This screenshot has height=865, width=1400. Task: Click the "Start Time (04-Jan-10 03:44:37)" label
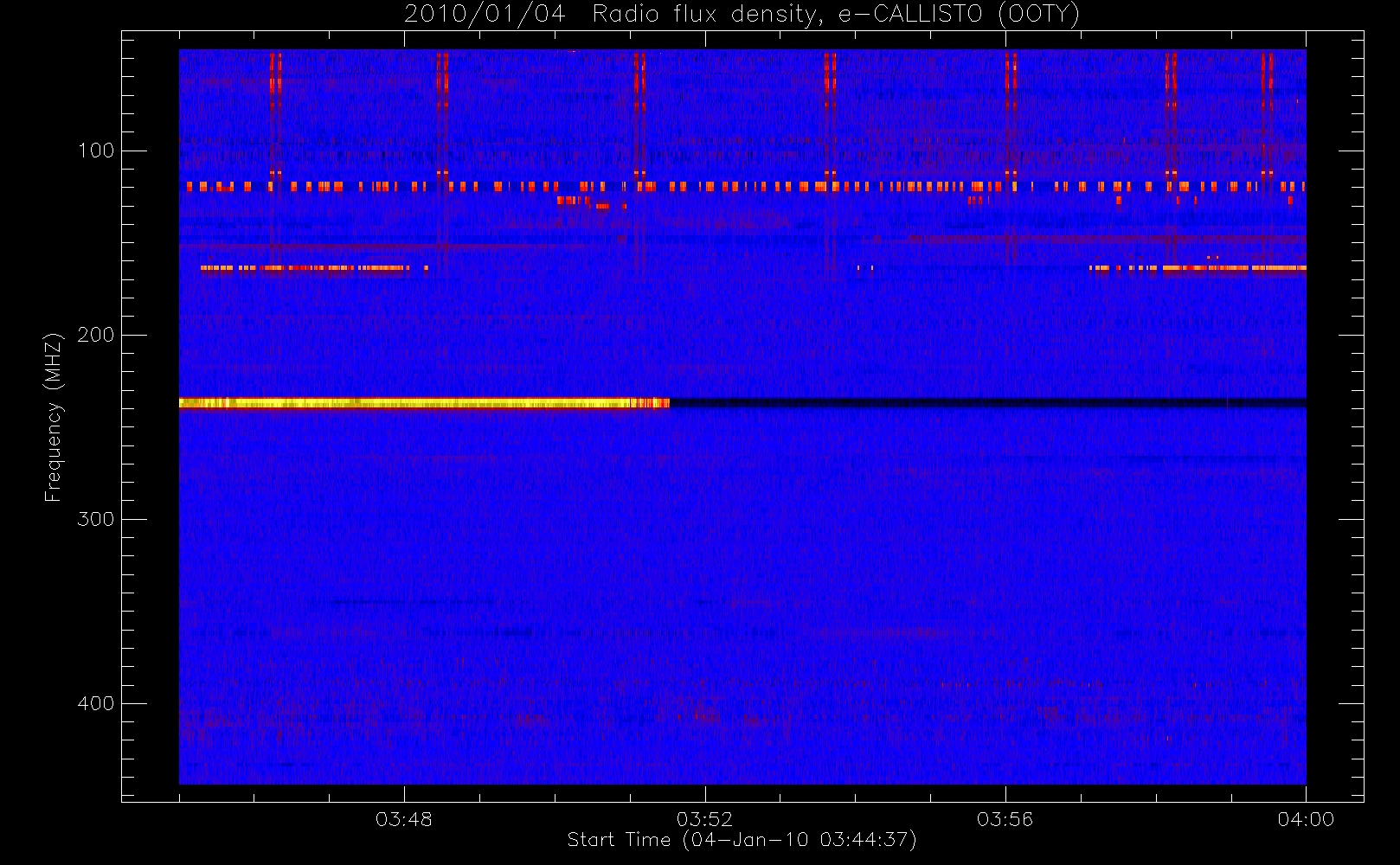tap(742, 840)
